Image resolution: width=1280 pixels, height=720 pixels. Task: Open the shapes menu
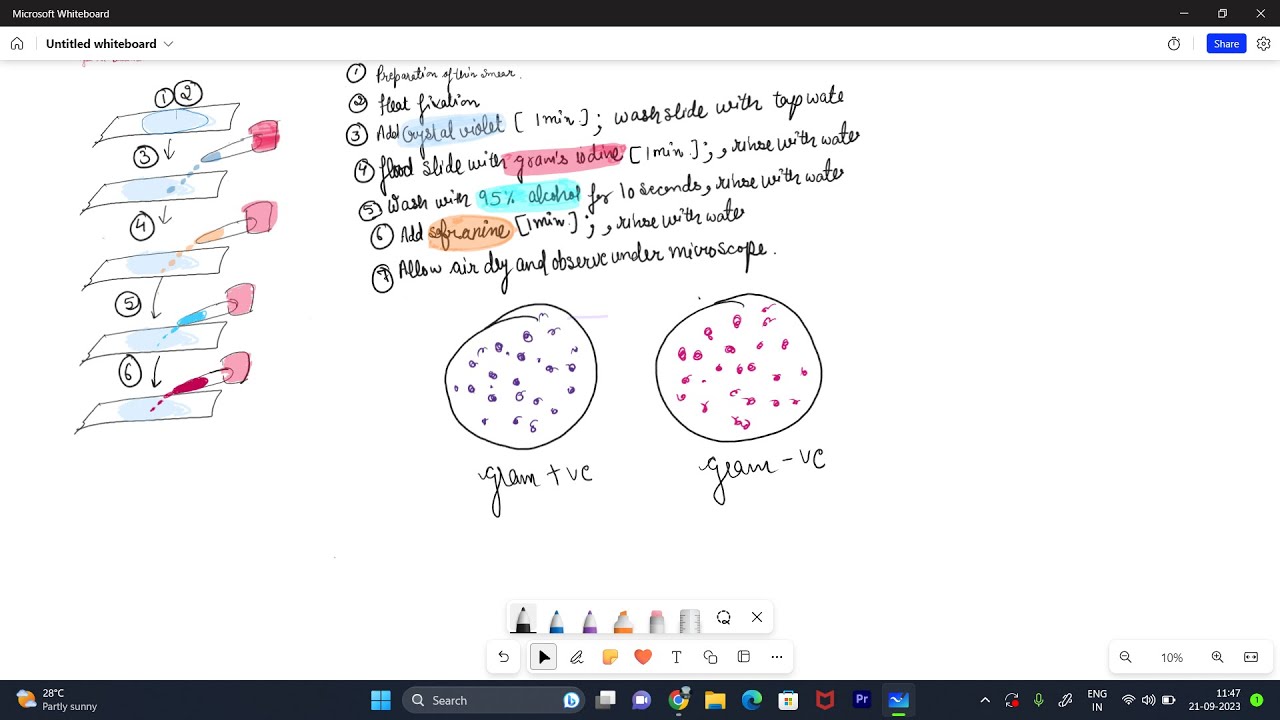[710, 657]
